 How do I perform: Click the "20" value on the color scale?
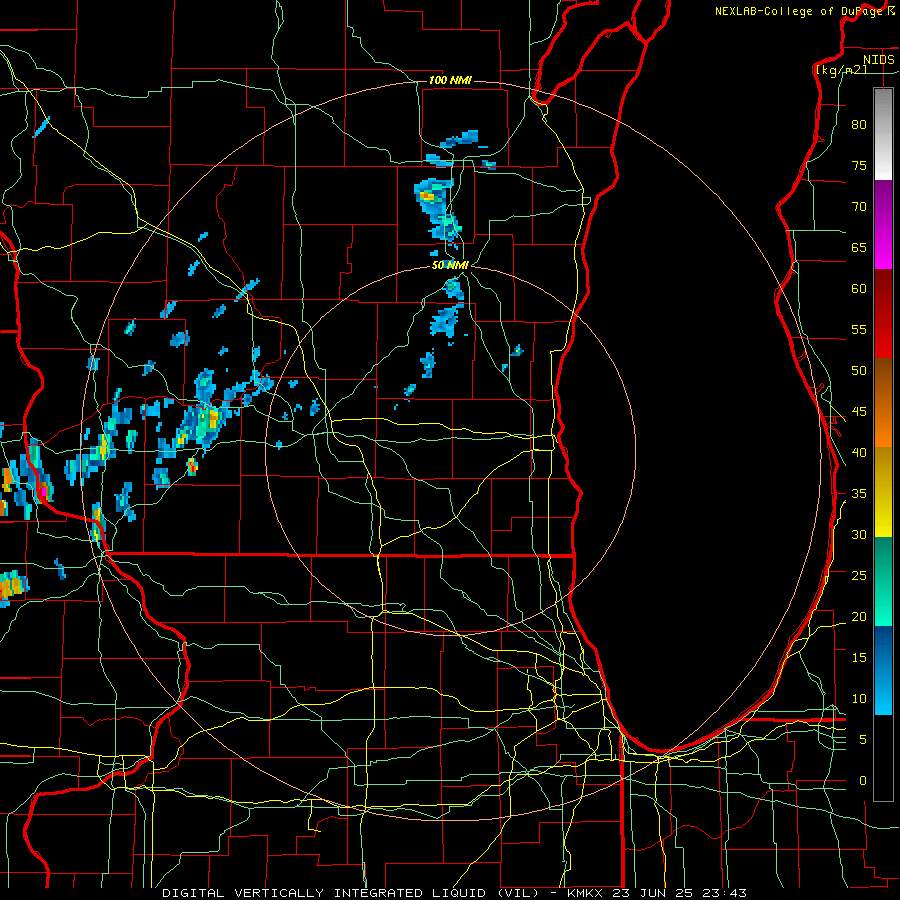[x=859, y=617]
